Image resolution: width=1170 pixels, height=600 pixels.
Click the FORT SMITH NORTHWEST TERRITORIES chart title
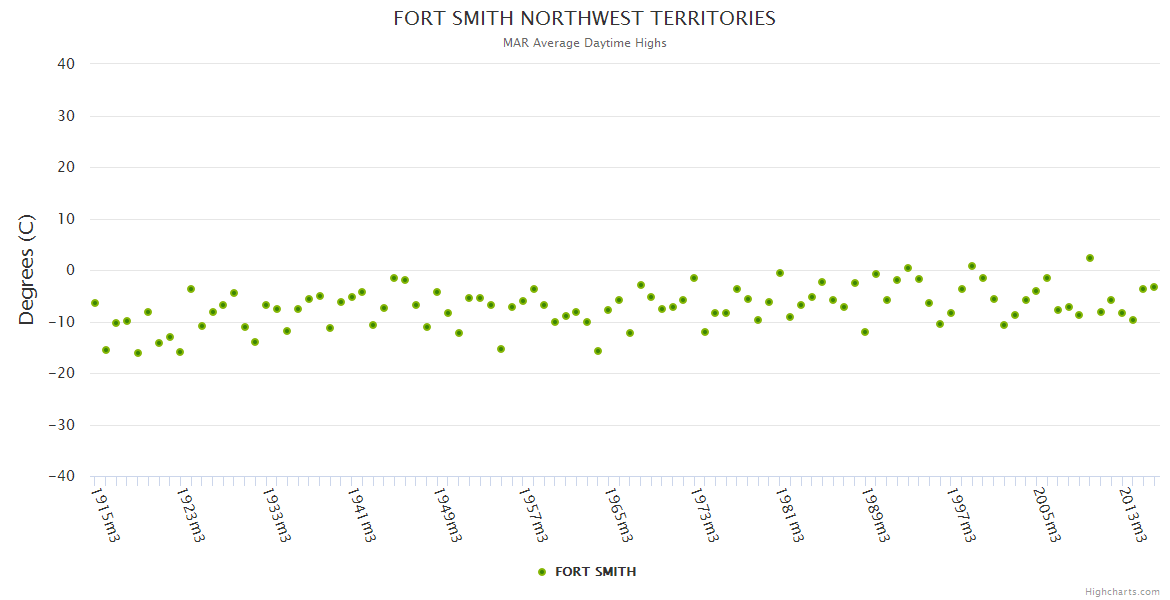[584, 19]
